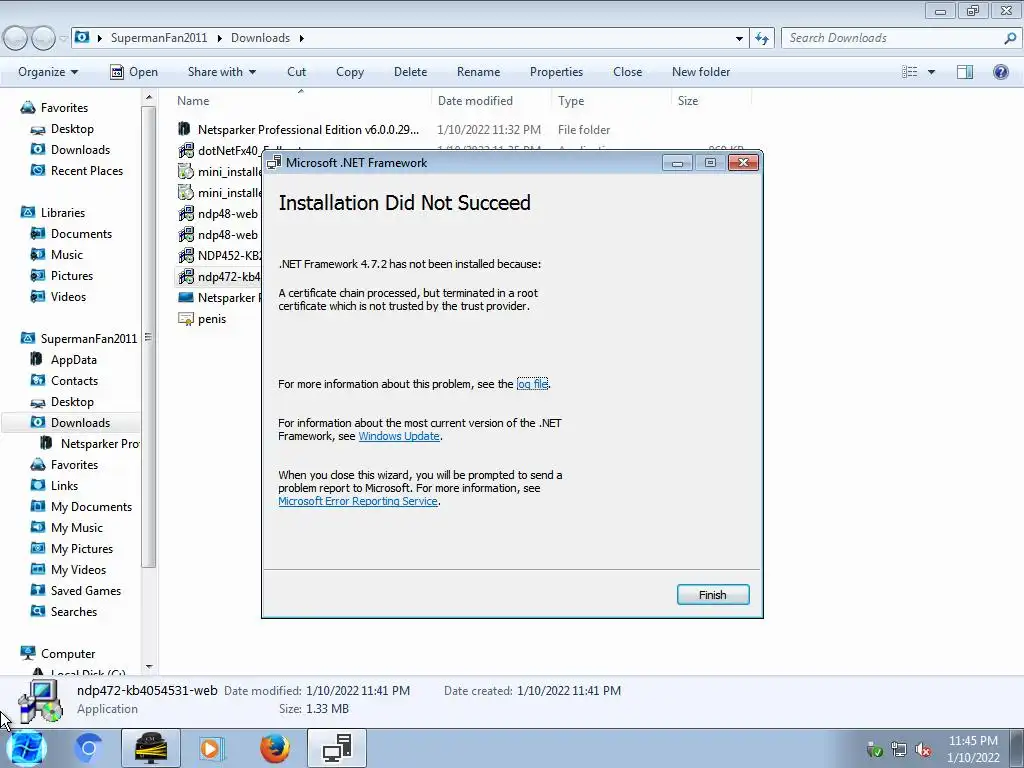The height and width of the screenshot is (768, 1024).
Task: Click navigation pane scroll down arrow
Action: [149, 667]
